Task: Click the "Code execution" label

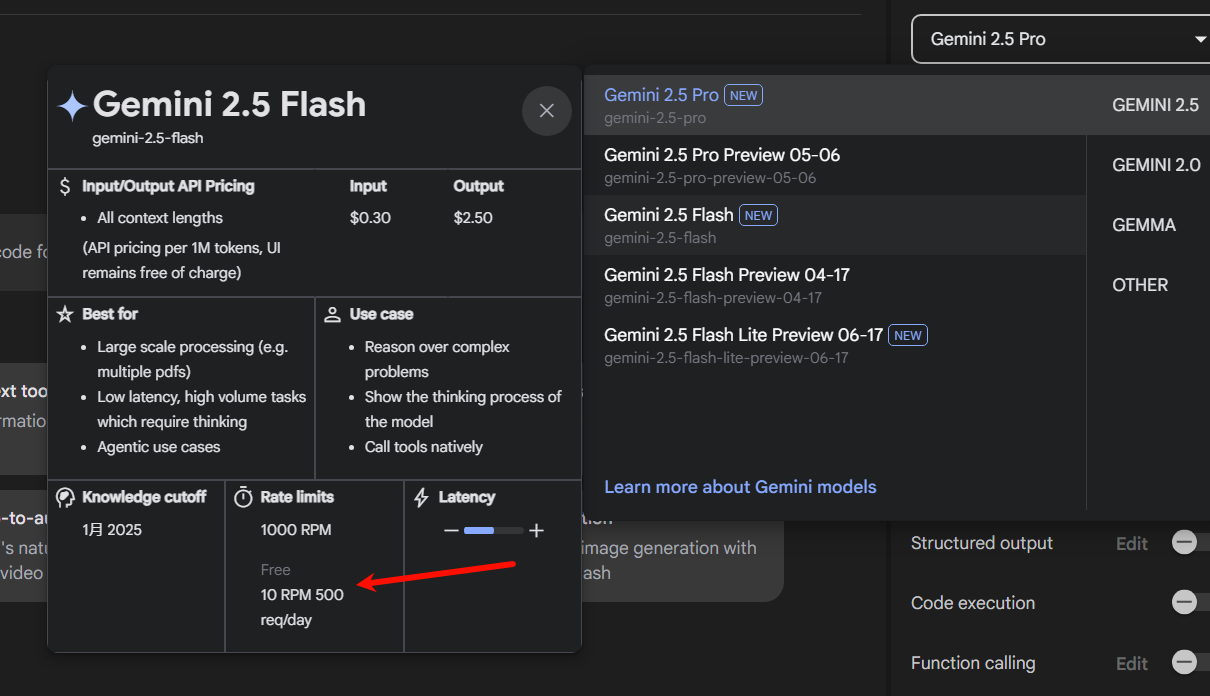Action: pos(973,603)
